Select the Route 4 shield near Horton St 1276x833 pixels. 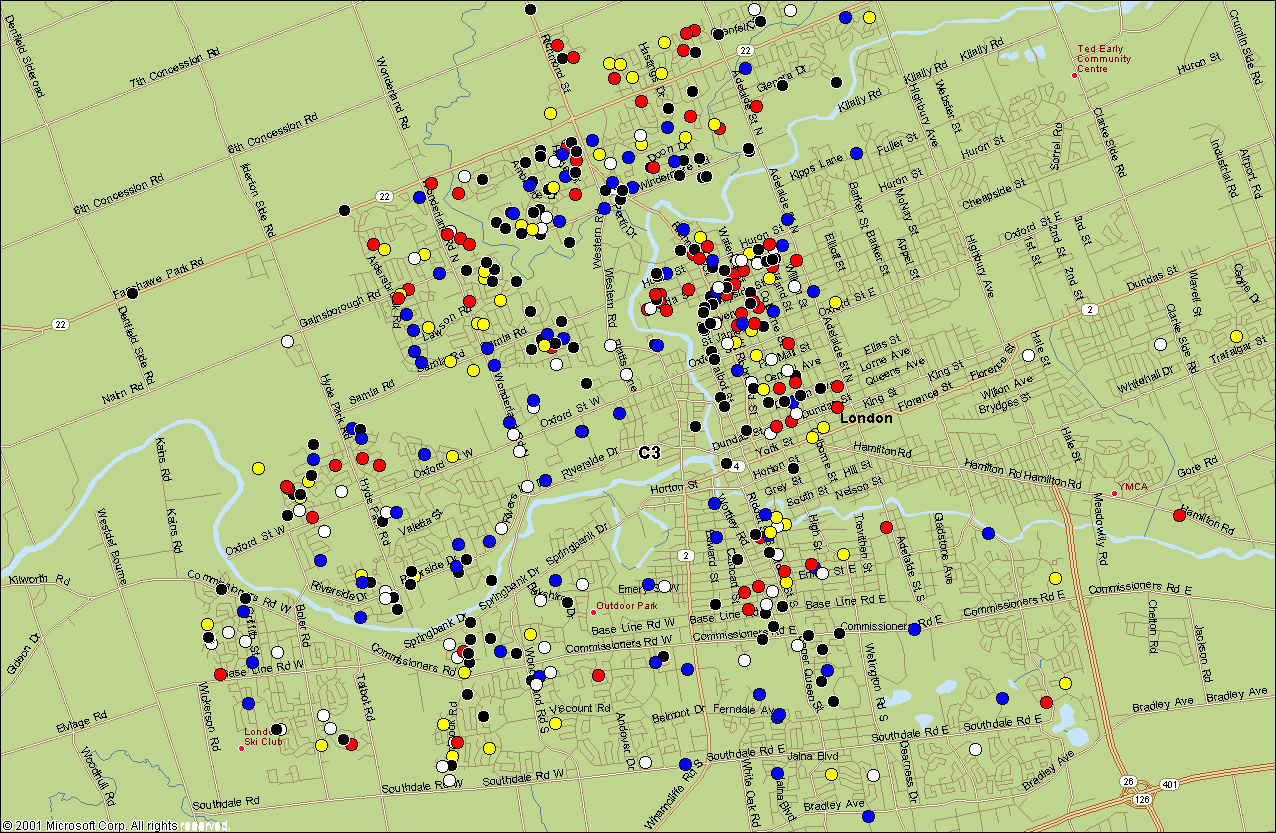735,466
